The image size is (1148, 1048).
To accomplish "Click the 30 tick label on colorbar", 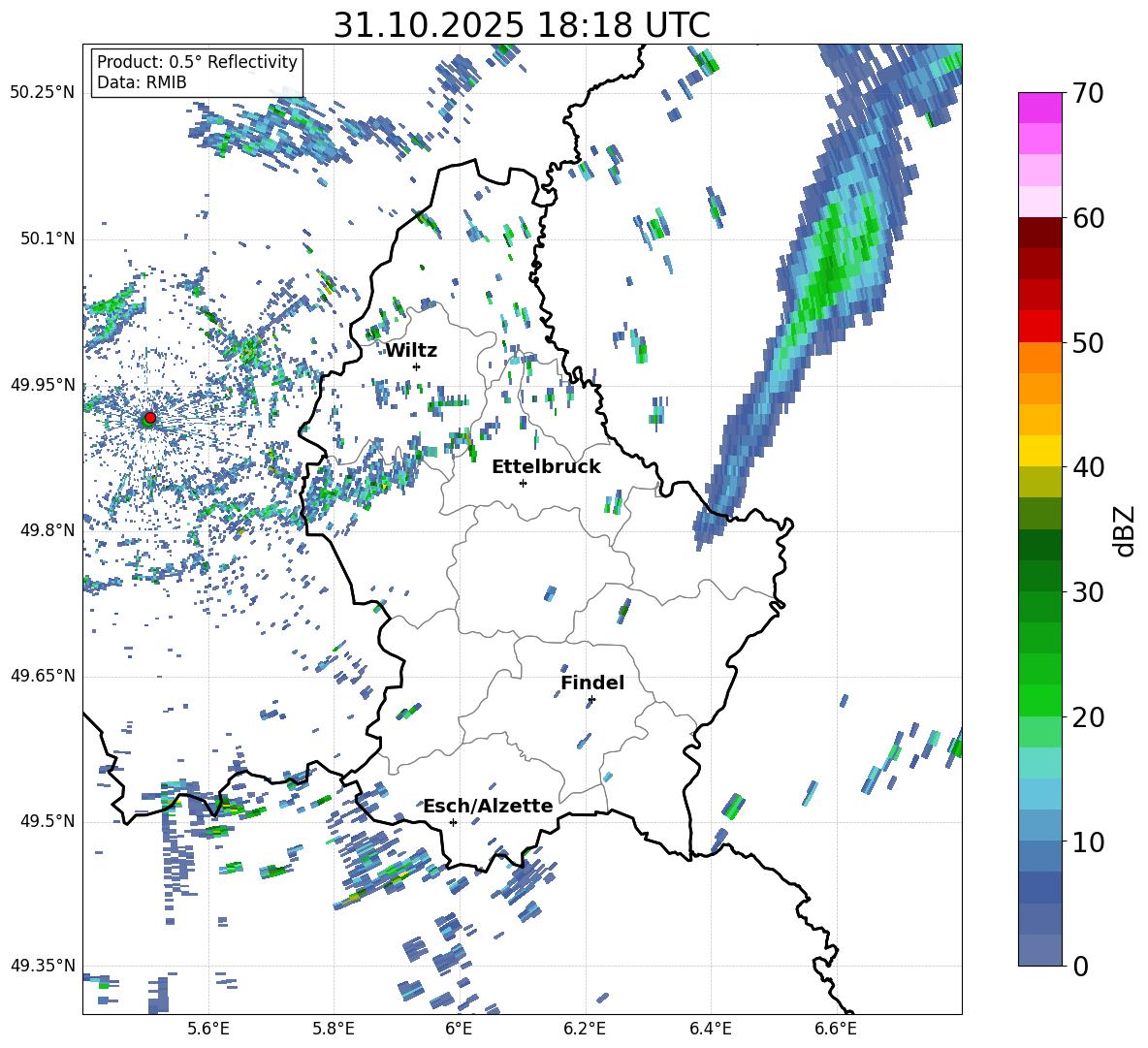I will point(1088,592).
